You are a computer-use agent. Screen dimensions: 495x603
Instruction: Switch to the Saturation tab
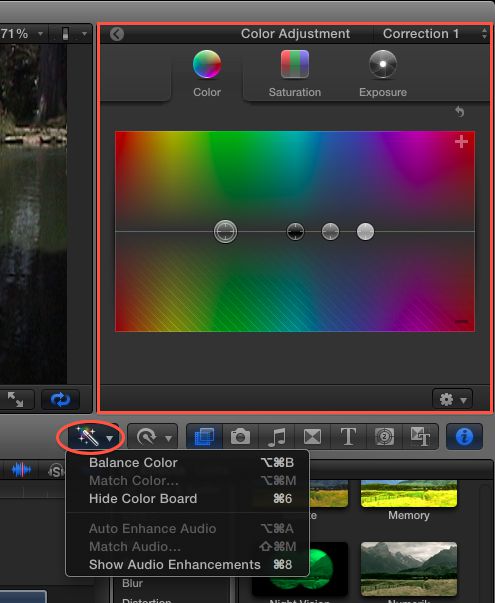pos(295,74)
